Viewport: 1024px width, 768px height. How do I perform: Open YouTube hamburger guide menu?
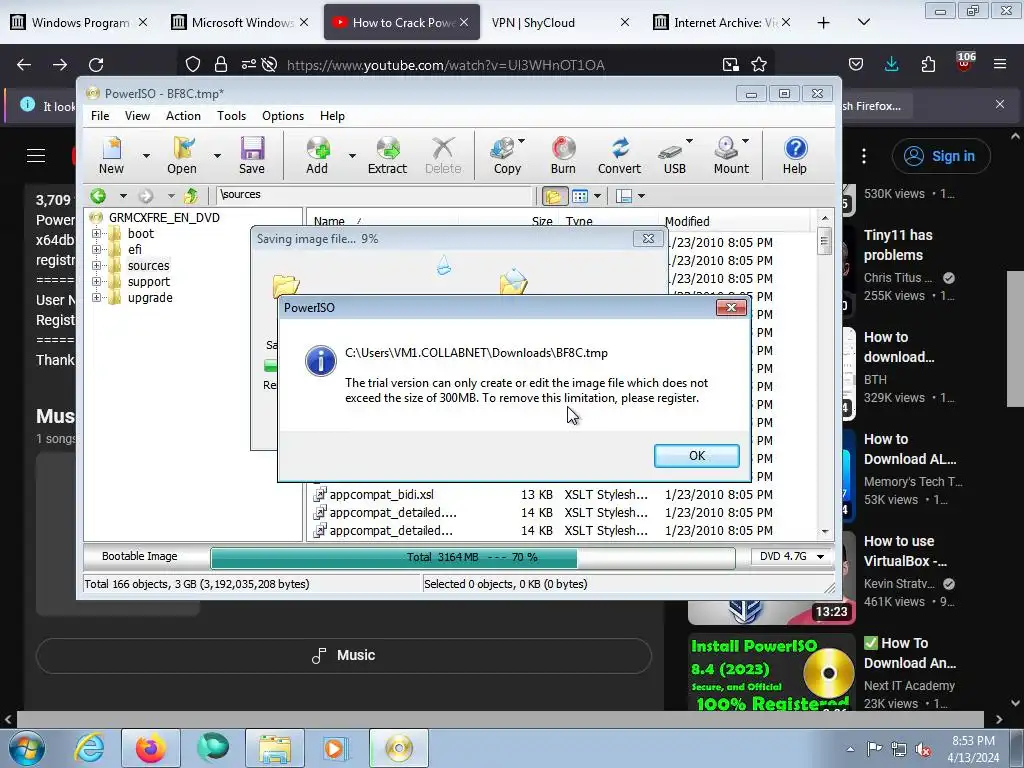pyautogui.click(x=36, y=155)
